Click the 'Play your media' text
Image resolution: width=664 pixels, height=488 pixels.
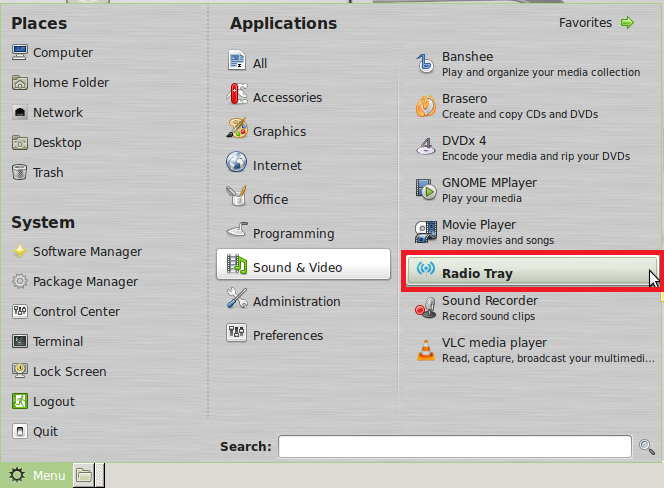click(481, 198)
